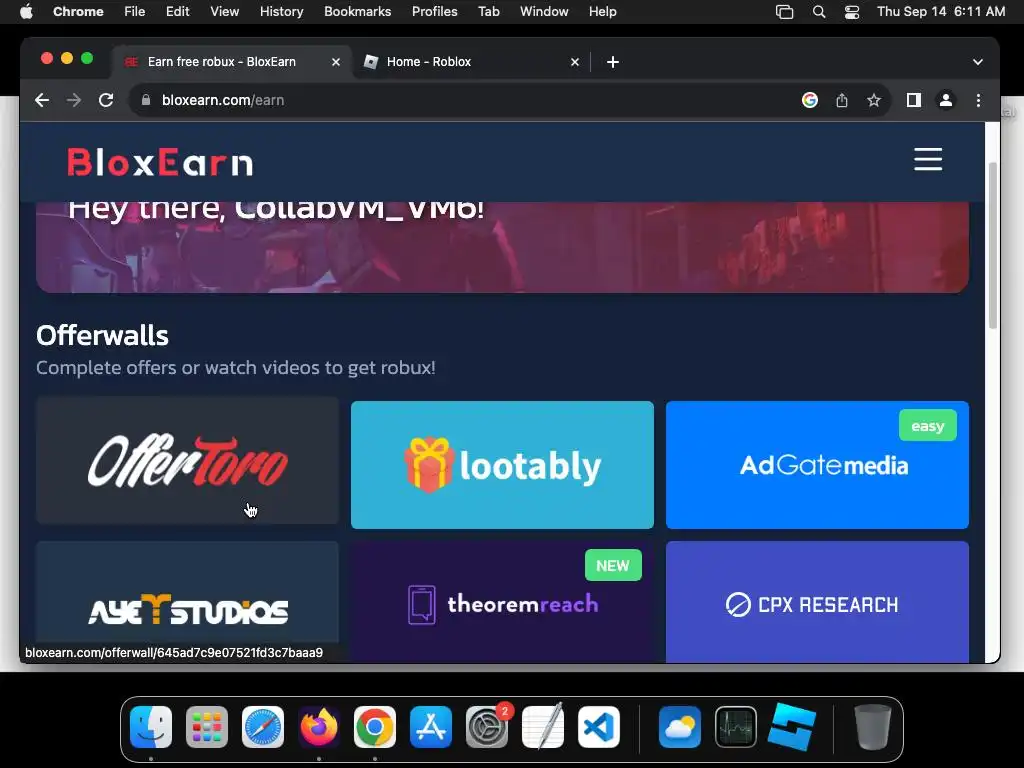
Task: Select the Earn free robux - BloxEarn tab
Action: [x=232, y=61]
